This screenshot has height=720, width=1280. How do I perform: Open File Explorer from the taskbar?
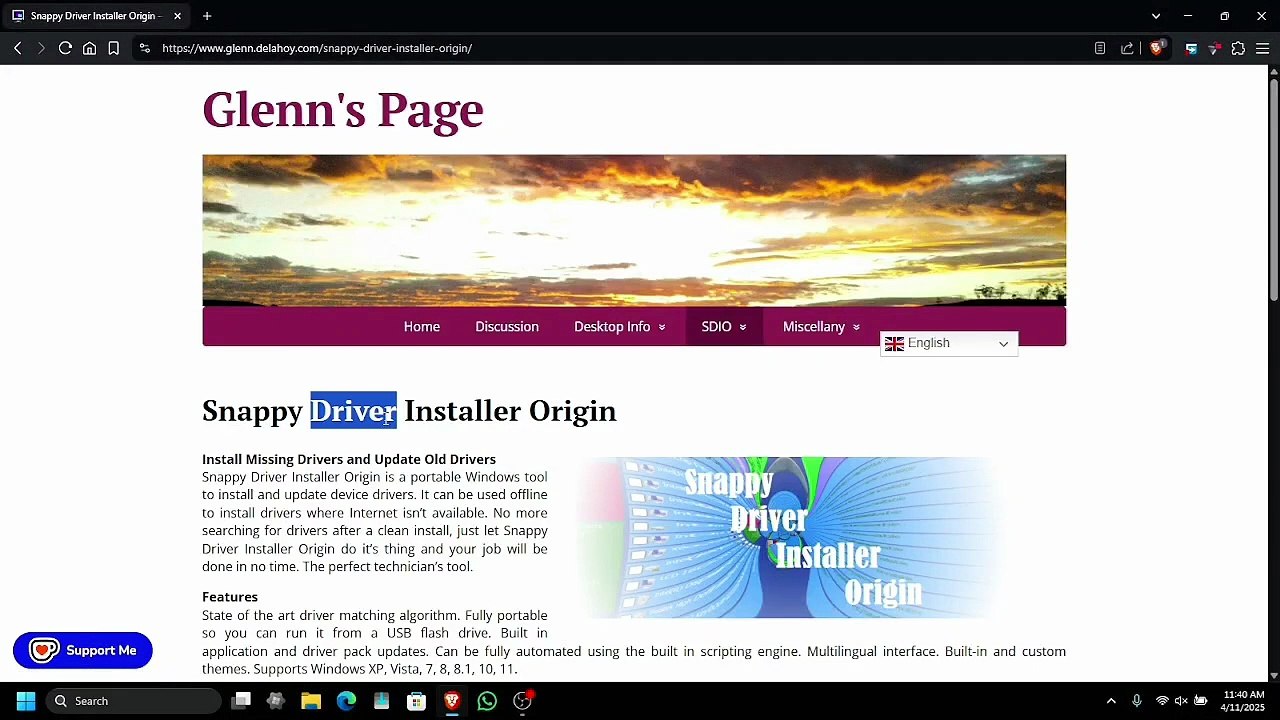click(x=311, y=701)
